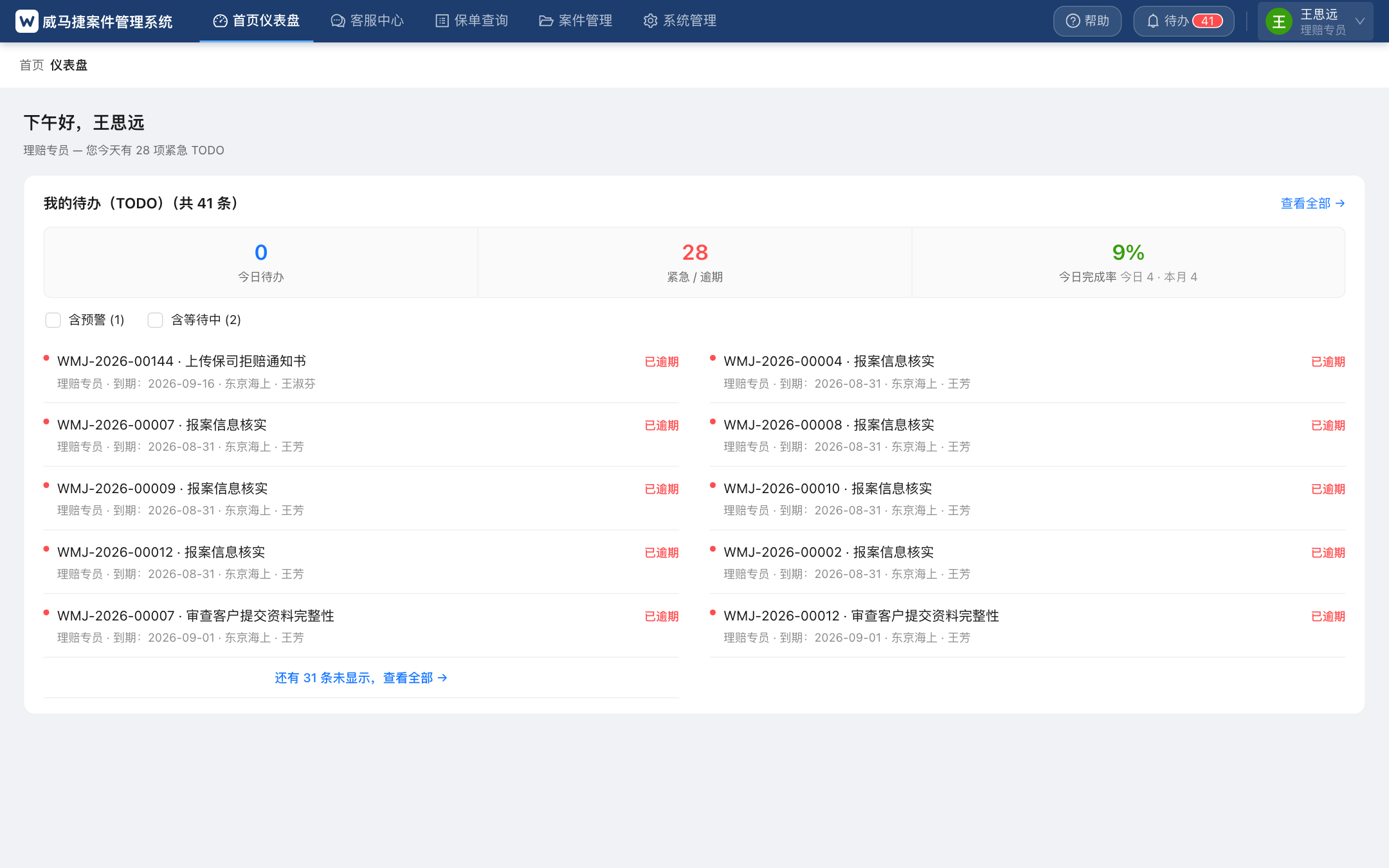Click the 我的待办（TODO）heading
The image size is (1389, 868).
tap(143, 203)
